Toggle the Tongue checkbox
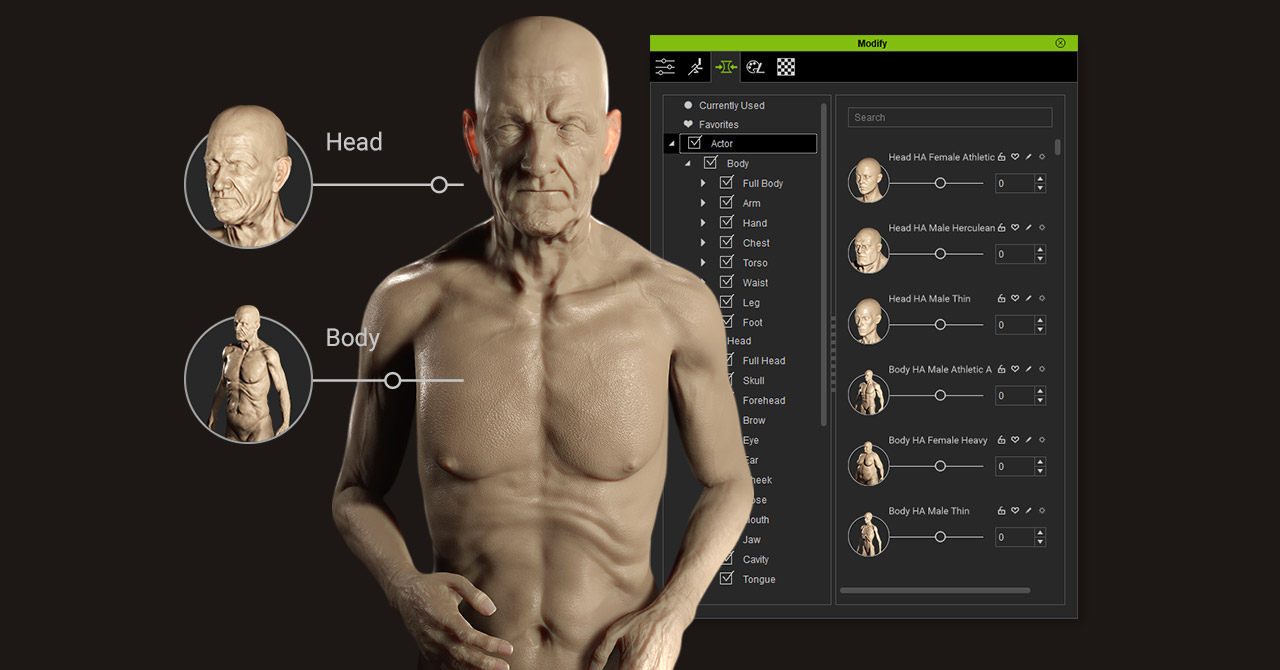 pyautogui.click(x=727, y=578)
